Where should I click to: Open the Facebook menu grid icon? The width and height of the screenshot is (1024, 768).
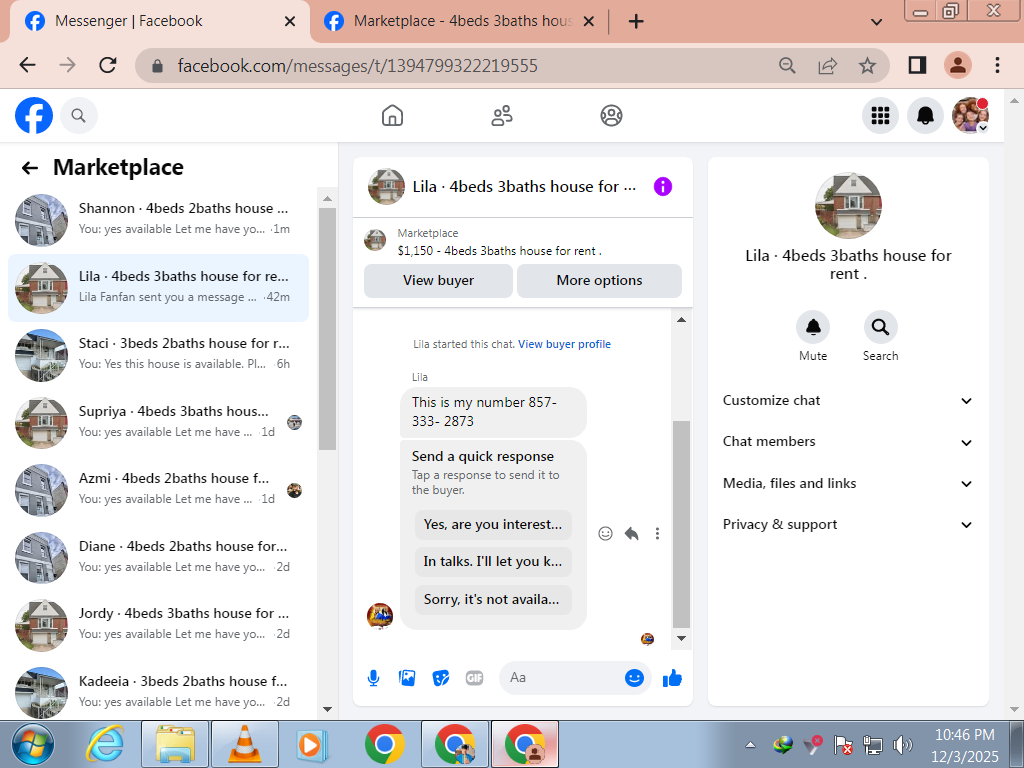coord(880,116)
